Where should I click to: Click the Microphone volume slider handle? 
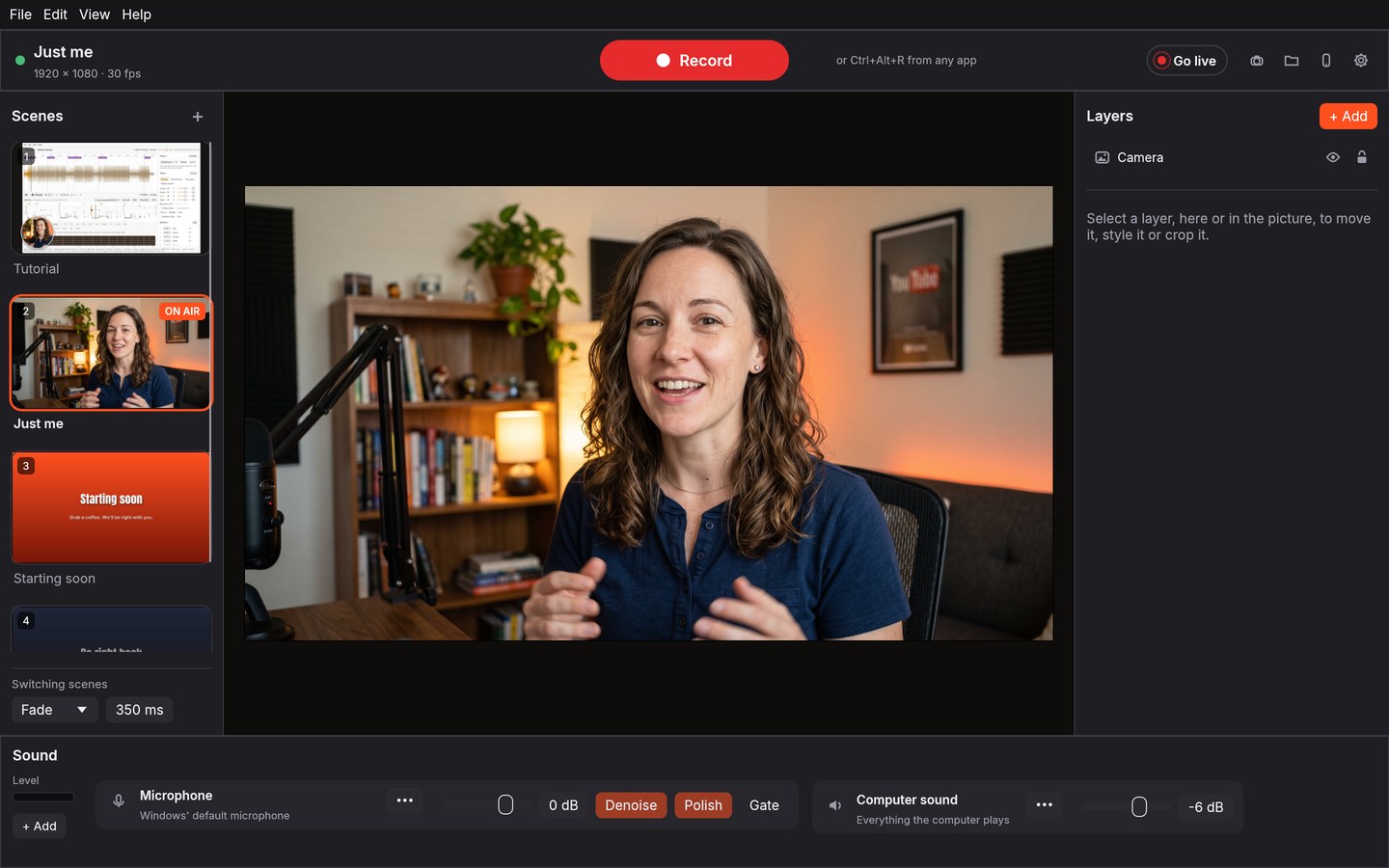(505, 804)
